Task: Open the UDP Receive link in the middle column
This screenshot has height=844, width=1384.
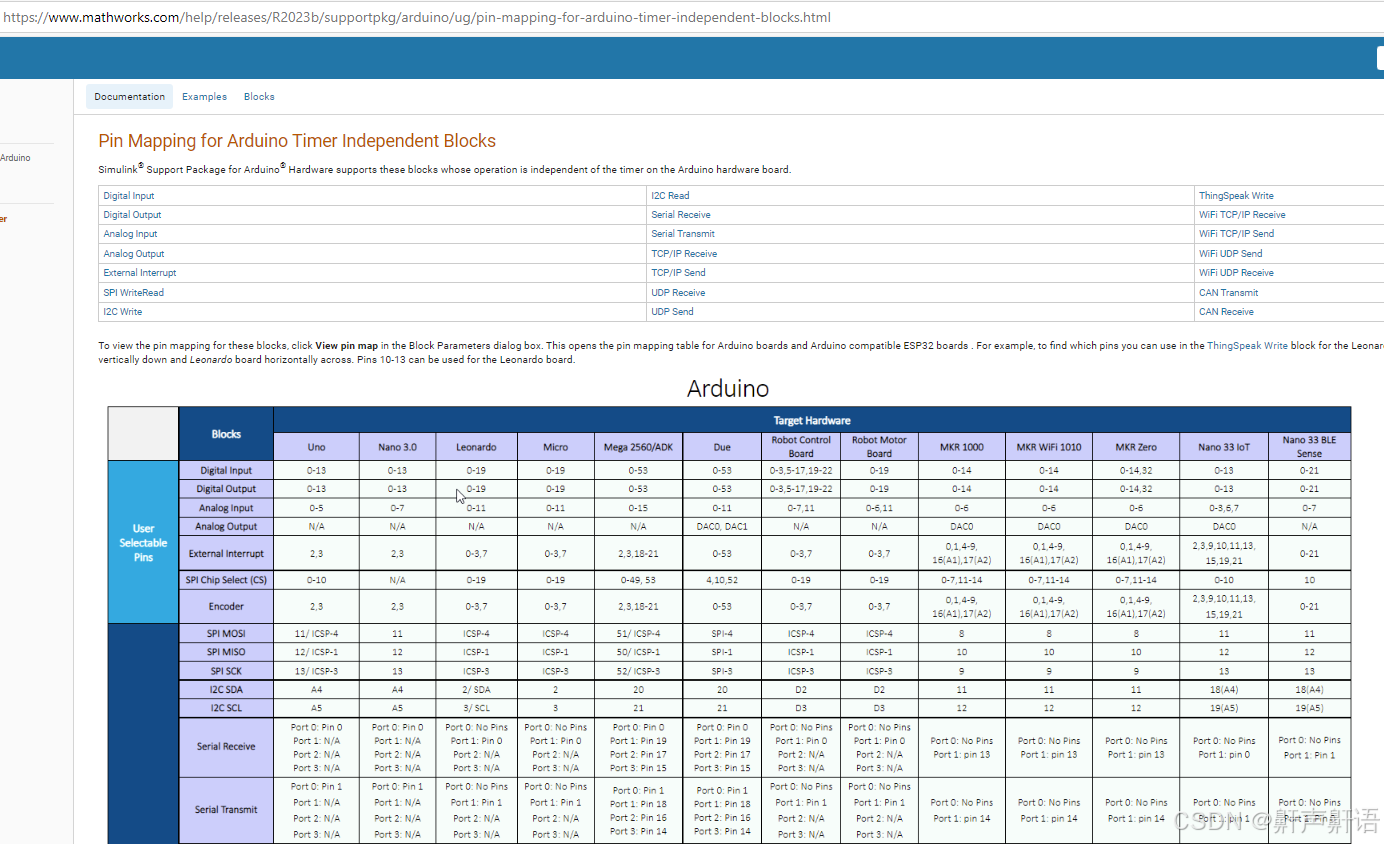Action: pyautogui.click(x=678, y=293)
